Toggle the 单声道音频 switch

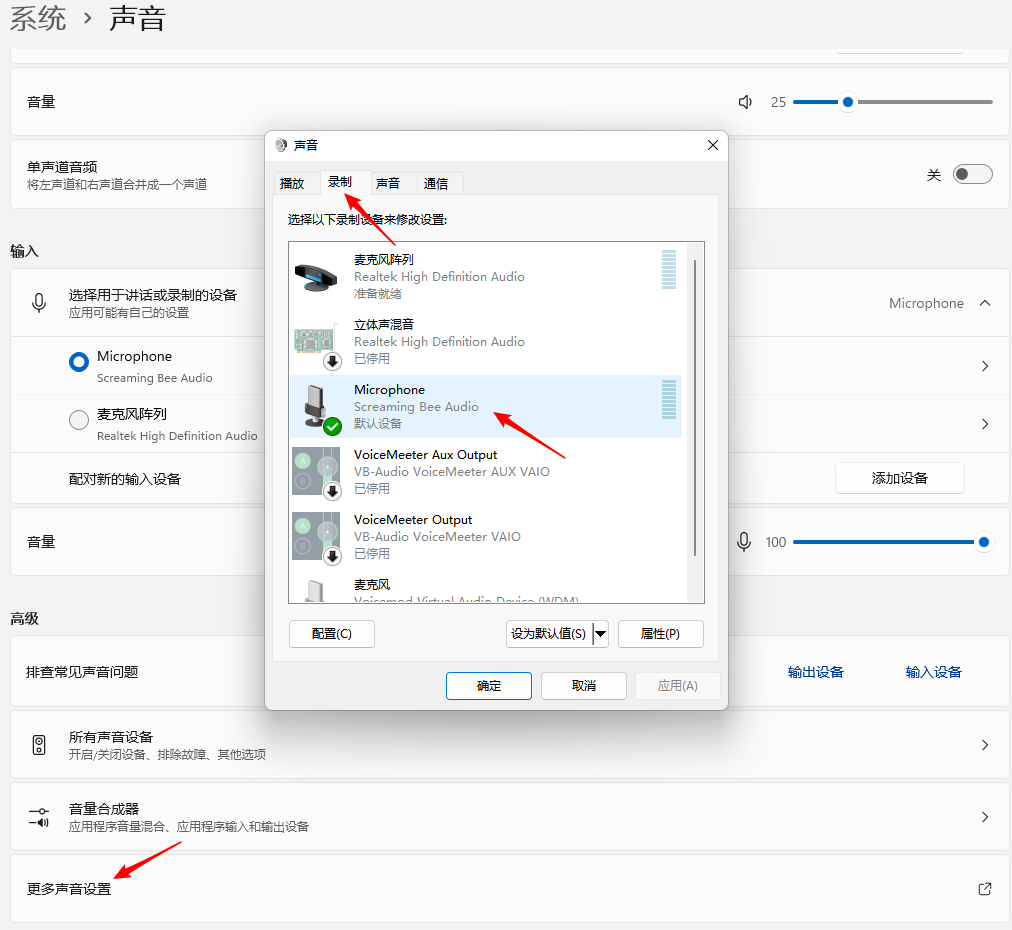pyautogui.click(x=972, y=175)
